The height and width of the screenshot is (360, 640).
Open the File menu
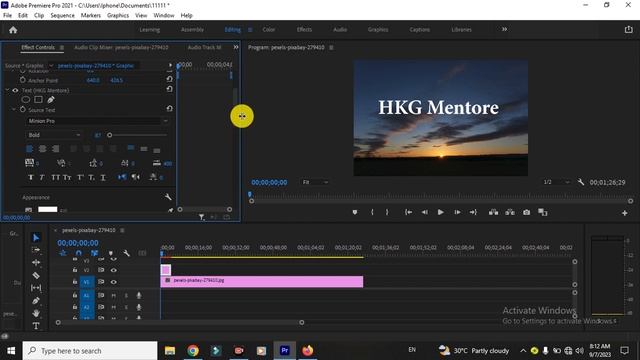(7, 16)
